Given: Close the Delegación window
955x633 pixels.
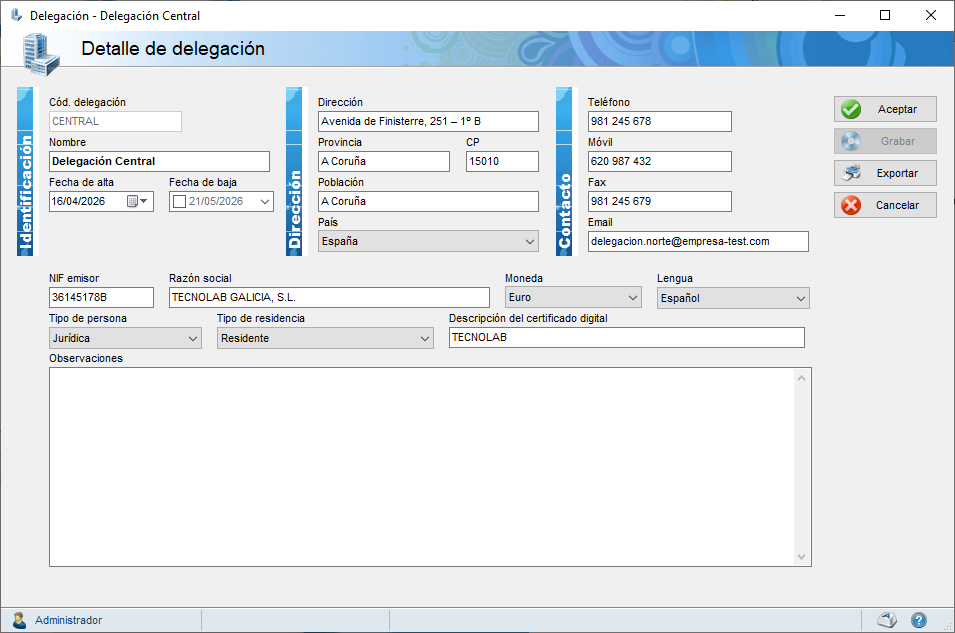Looking at the screenshot, I should click(x=931, y=15).
